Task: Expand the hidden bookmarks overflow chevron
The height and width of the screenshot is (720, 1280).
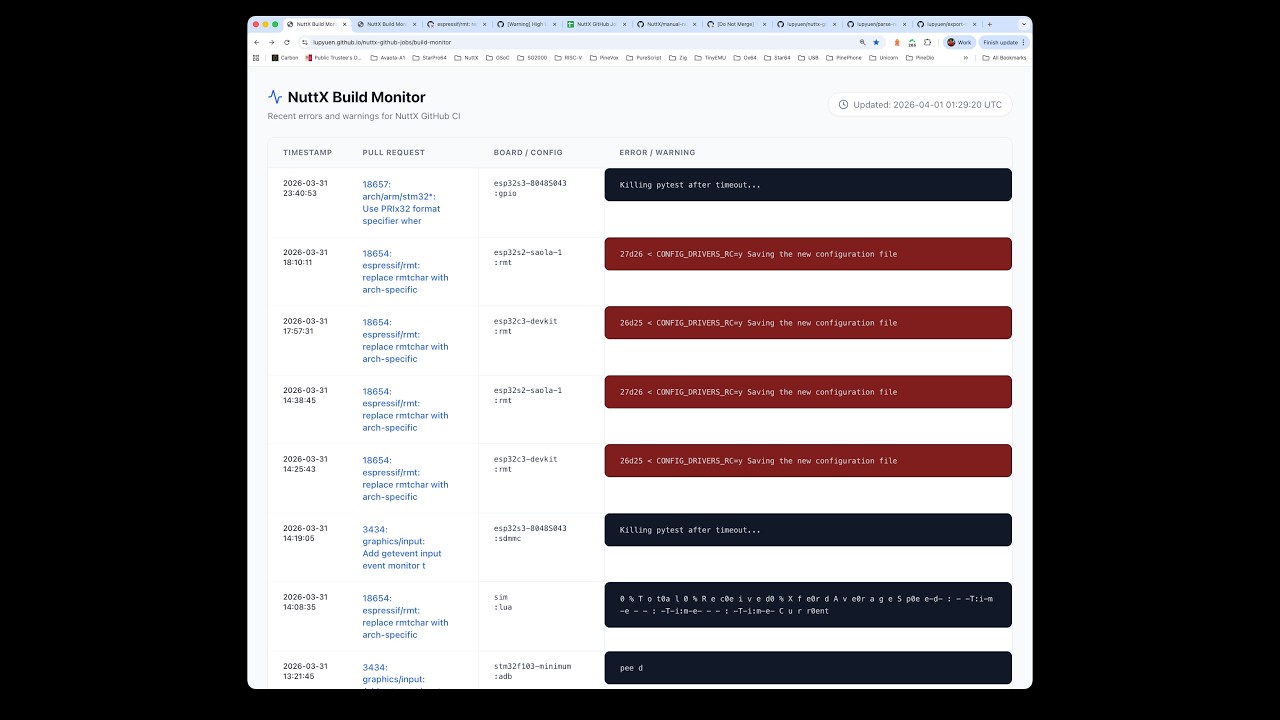Action: pyautogui.click(x=966, y=58)
